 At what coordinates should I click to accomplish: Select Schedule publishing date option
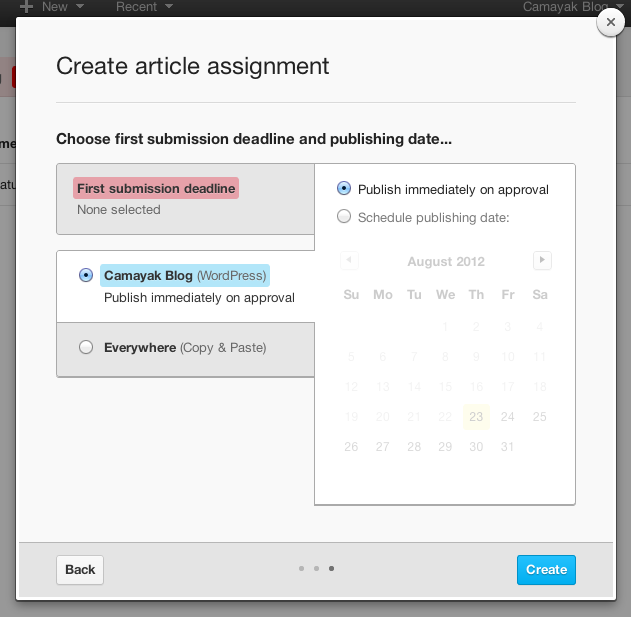(344, 216)
